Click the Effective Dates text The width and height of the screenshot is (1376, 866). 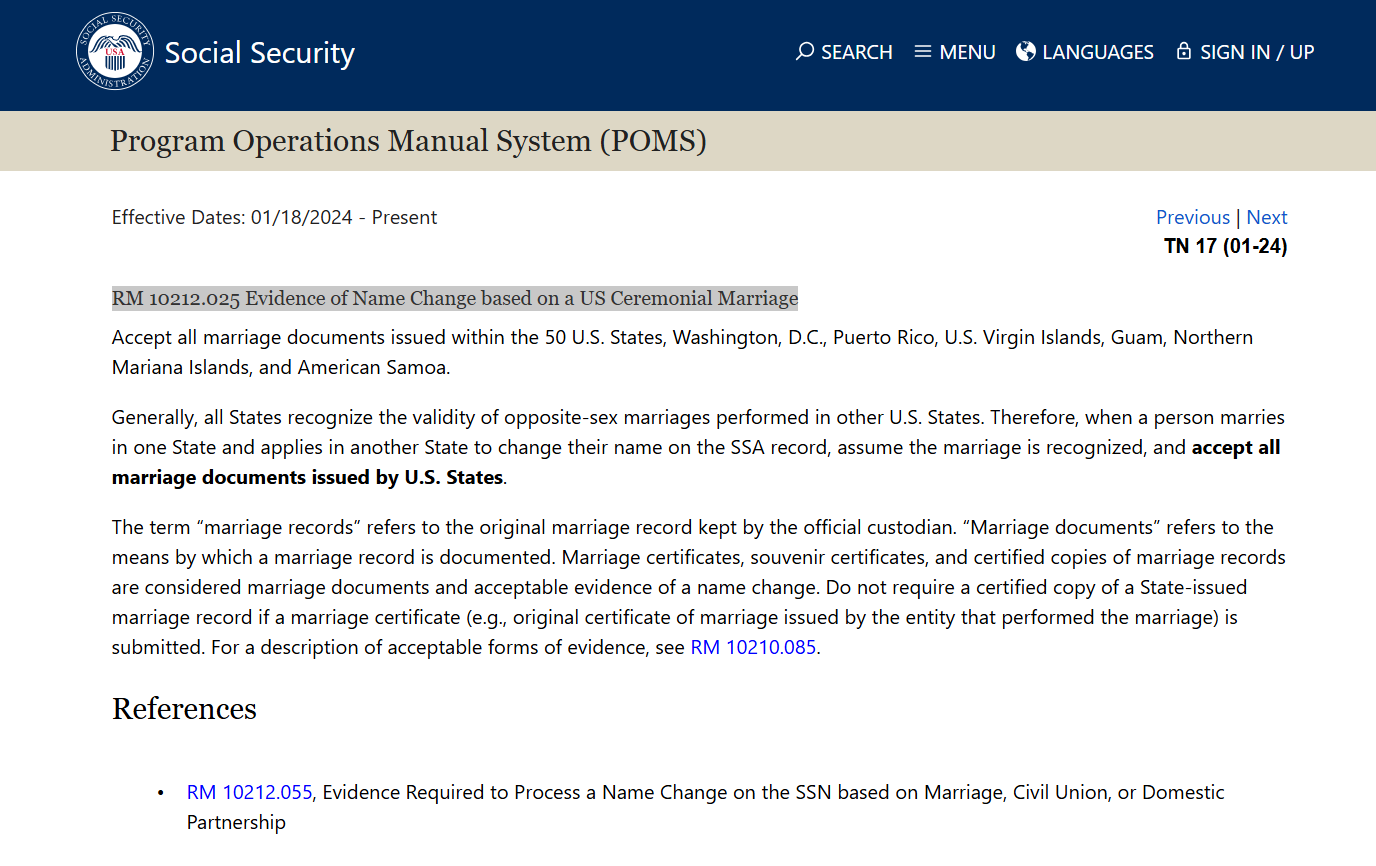coord(274,218)
